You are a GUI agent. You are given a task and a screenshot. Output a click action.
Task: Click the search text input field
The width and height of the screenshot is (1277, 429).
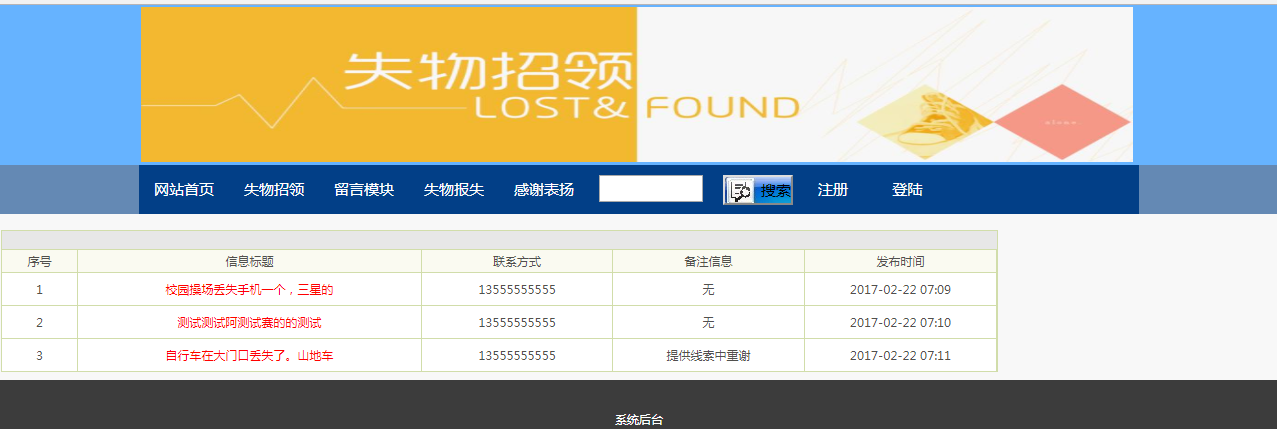tap(651, 189)
